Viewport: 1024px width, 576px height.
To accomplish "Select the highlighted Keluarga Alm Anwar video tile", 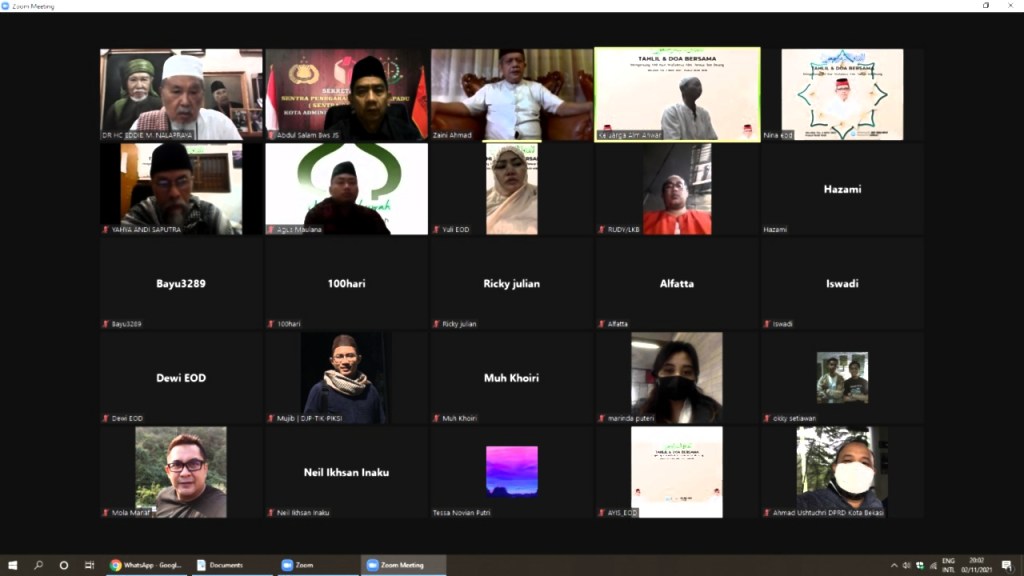I will (x=677, y=94).
